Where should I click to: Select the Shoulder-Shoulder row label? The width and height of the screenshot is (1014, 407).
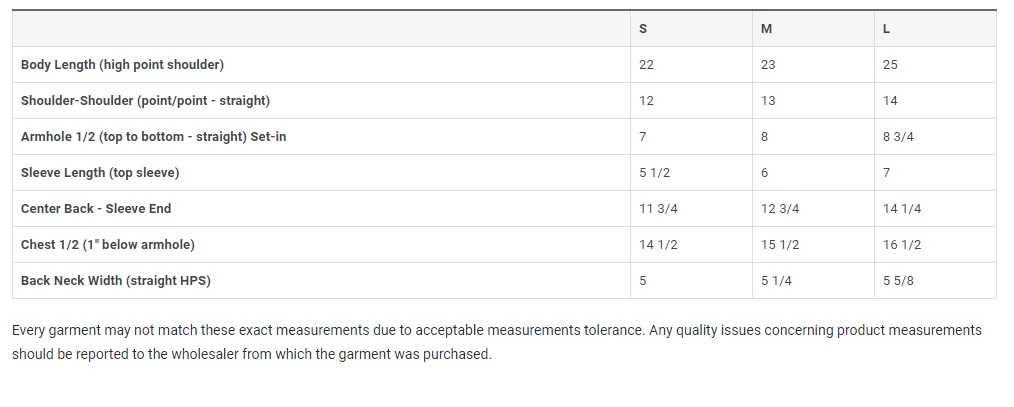[x=145, y=100]
